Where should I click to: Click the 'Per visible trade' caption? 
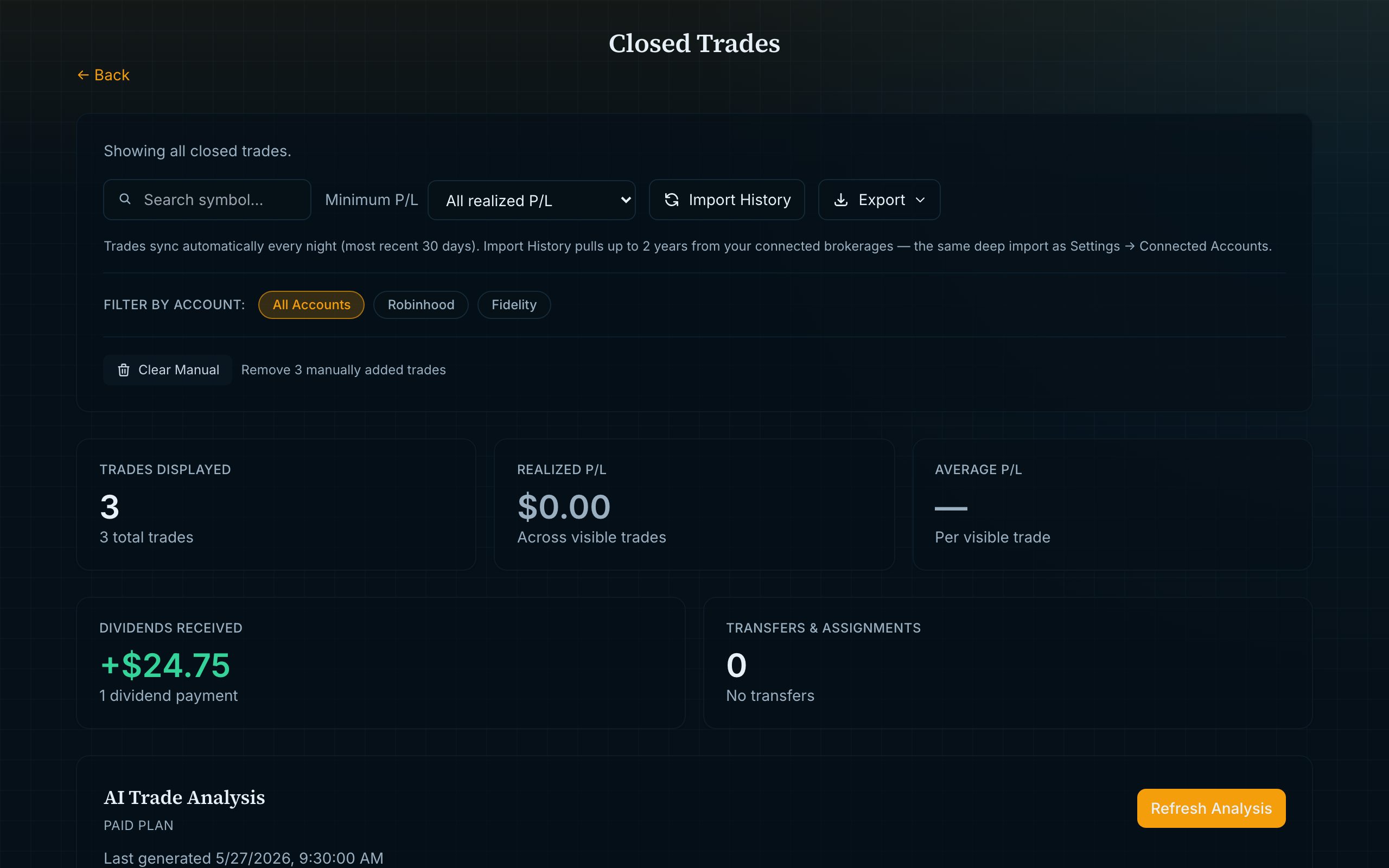tap(992, 537)
